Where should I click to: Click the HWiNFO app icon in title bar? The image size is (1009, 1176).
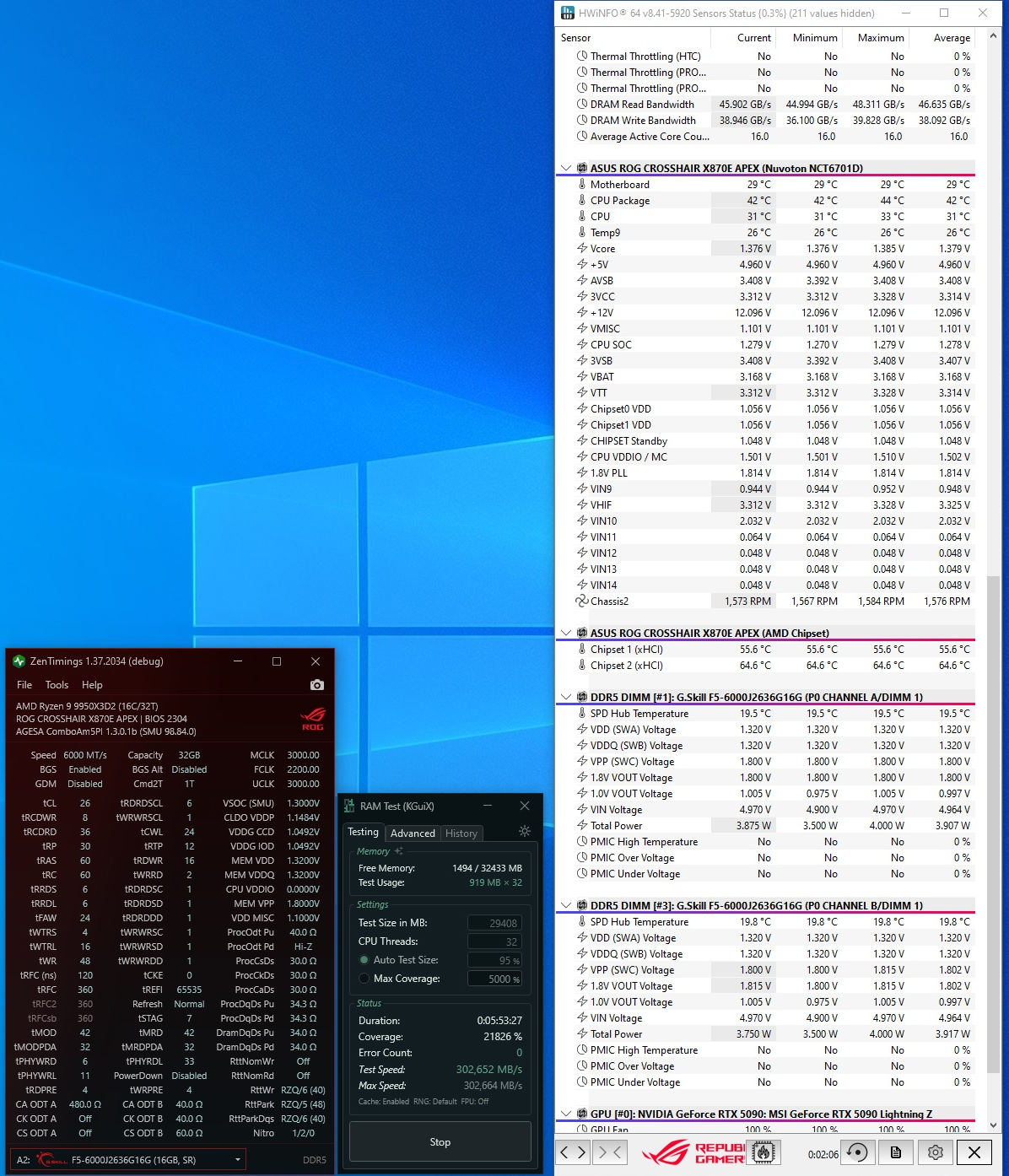pyautogui.click(x=568, y=13)
